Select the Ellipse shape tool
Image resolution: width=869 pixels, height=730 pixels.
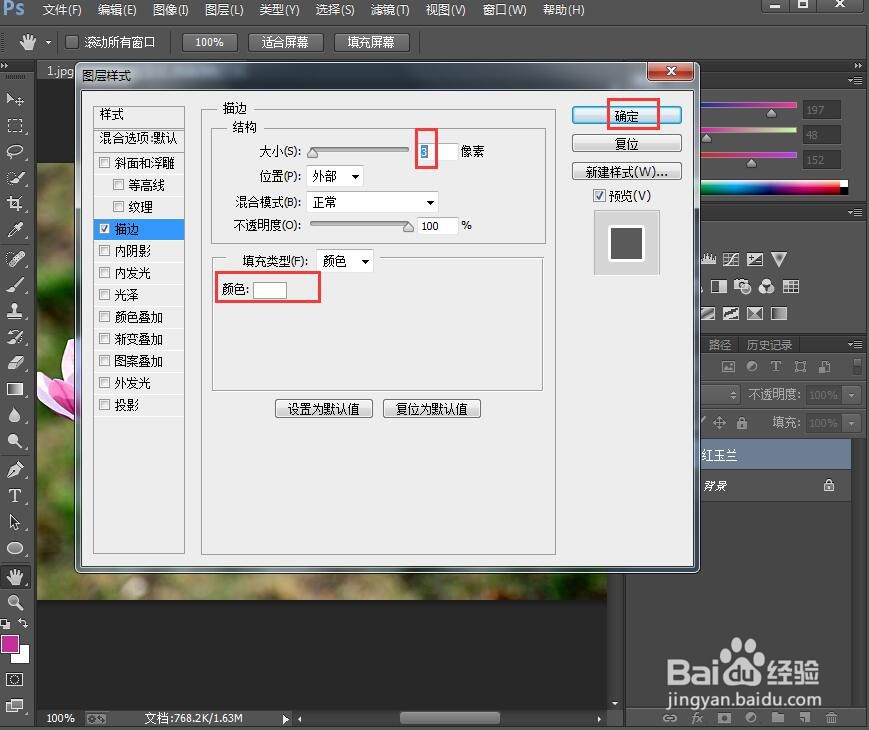(15, 548)
